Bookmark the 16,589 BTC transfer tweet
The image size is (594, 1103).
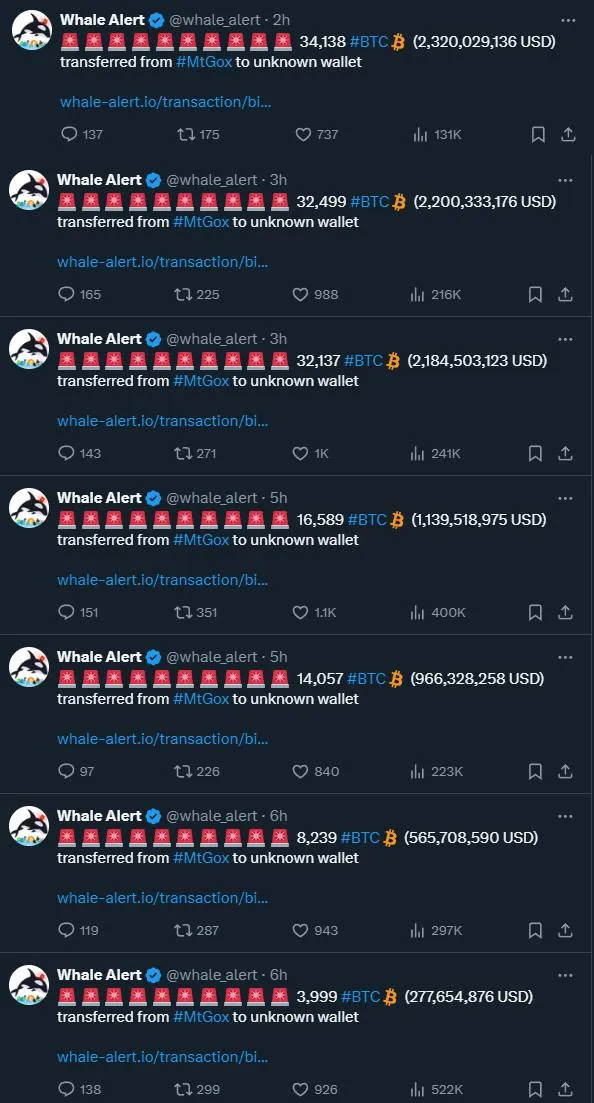536,612
